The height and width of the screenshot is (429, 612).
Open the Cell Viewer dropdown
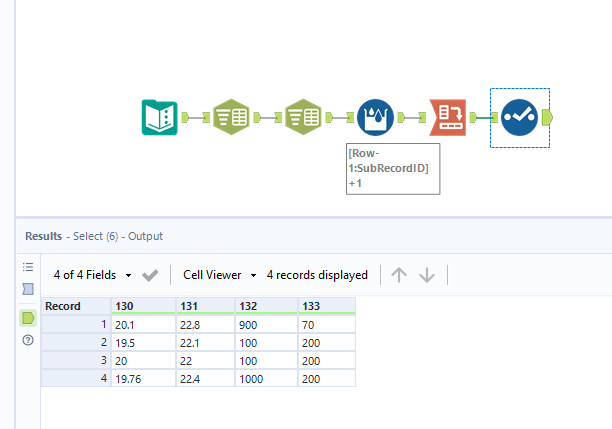click(x=220, y=275)
